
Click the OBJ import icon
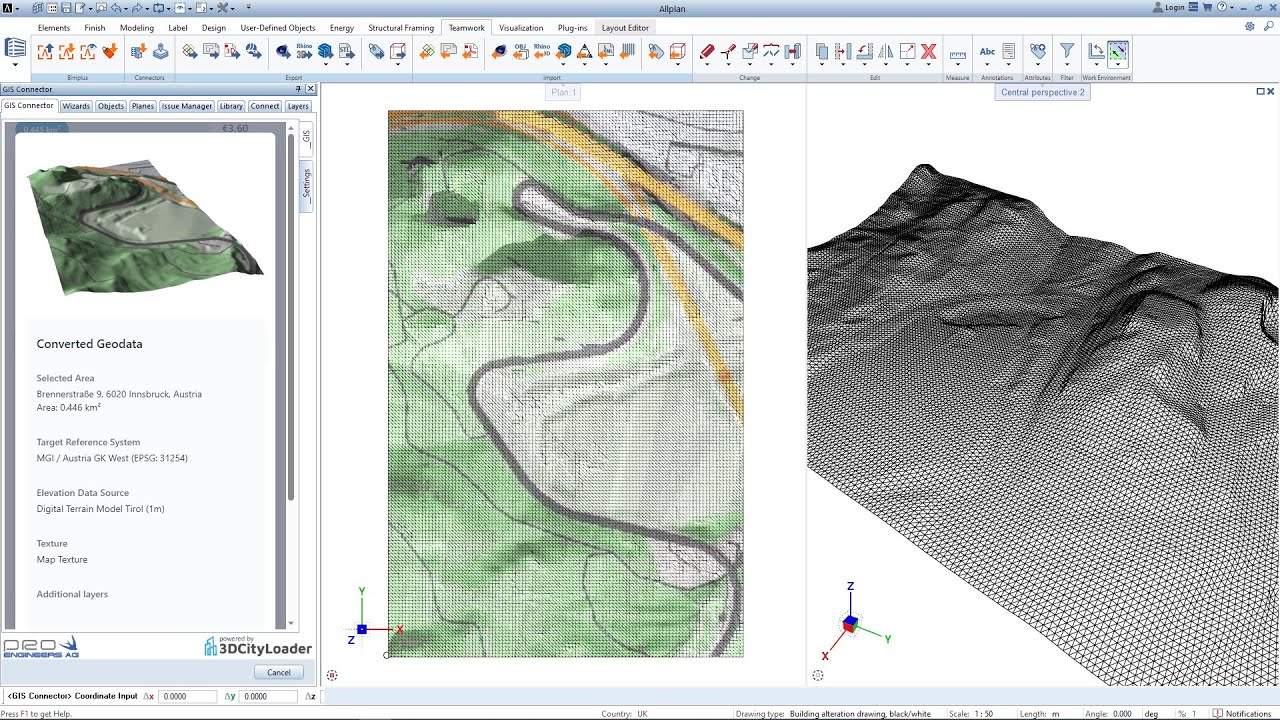(520, 51)
